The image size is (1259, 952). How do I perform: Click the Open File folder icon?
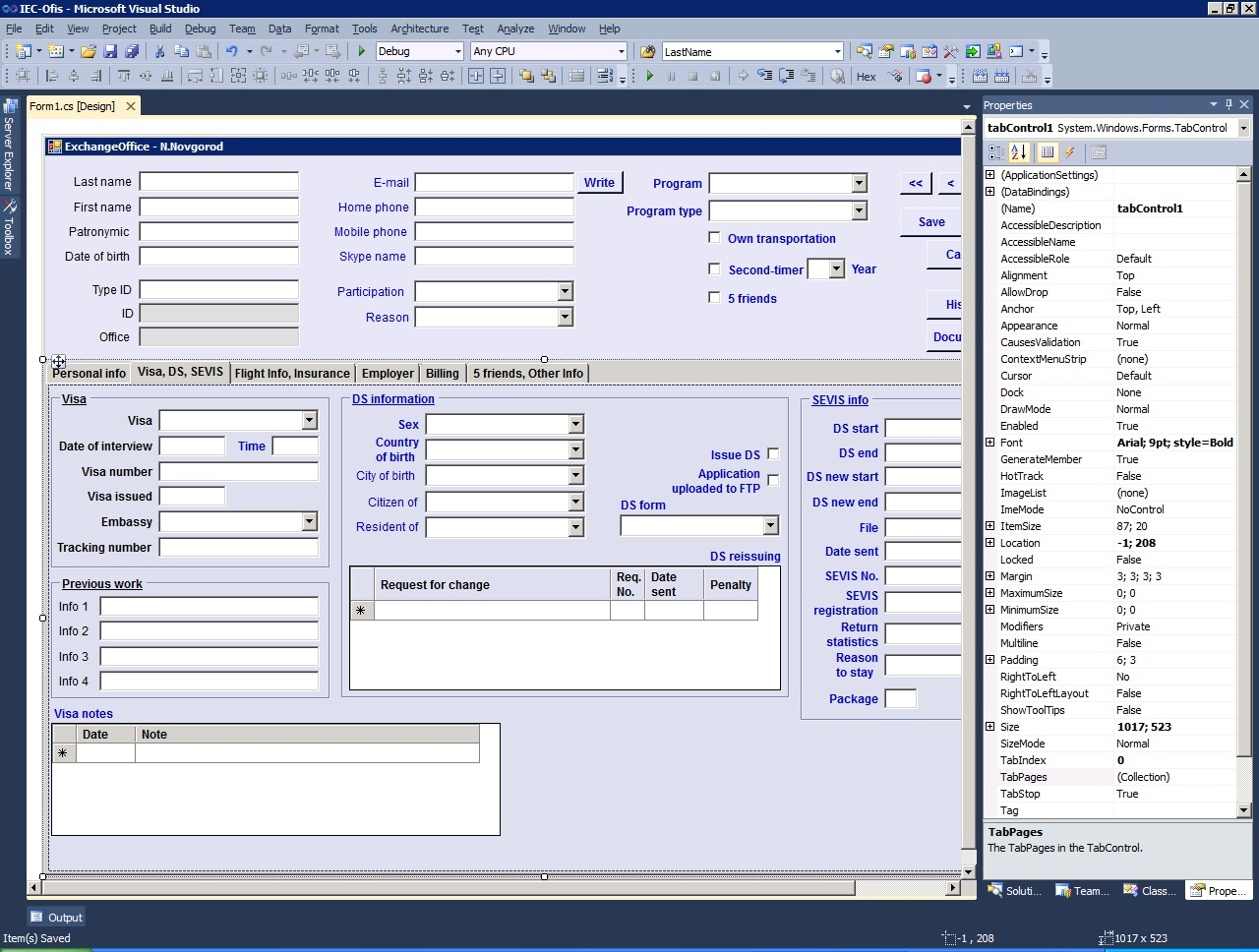point(89,51)
